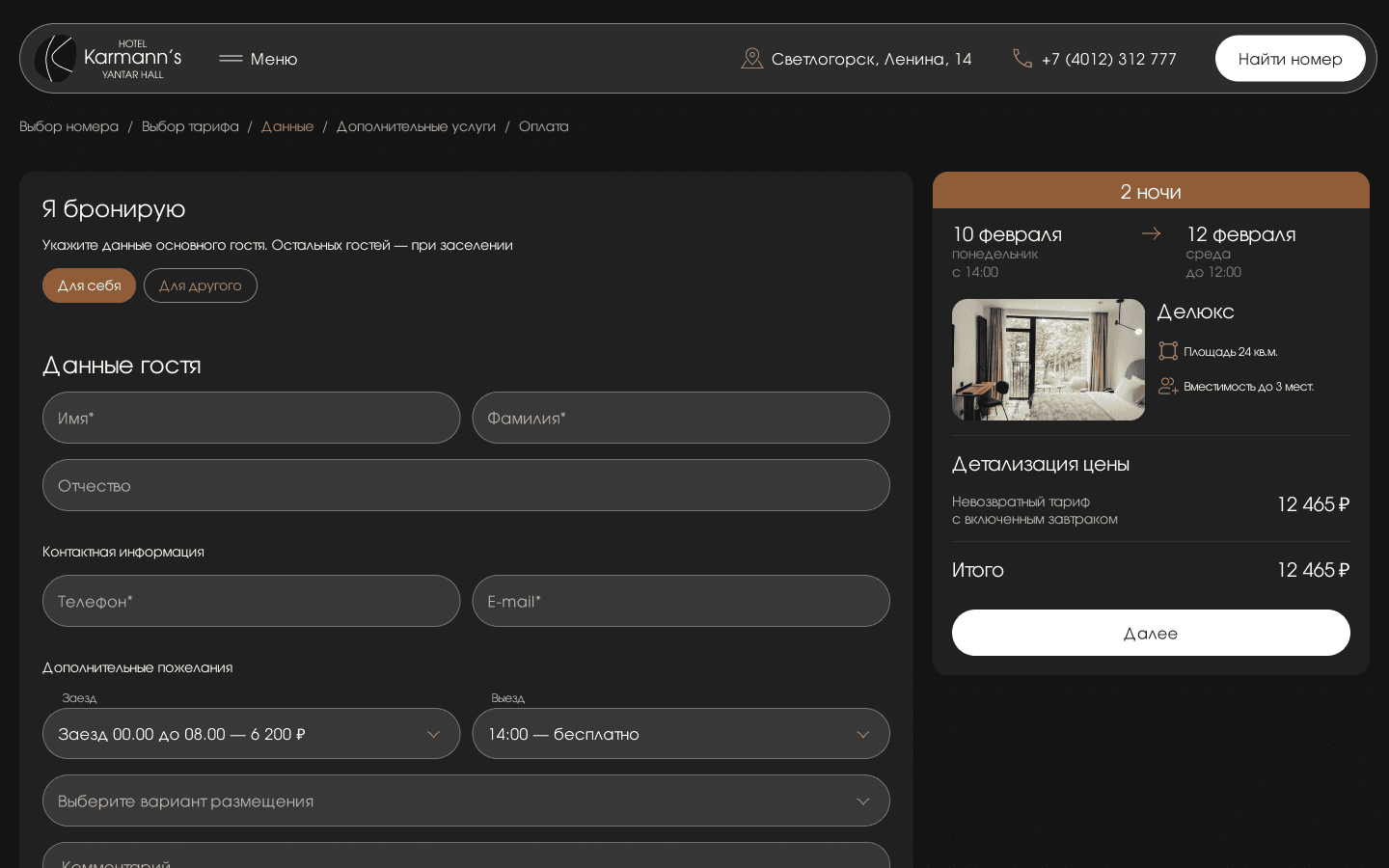The width and height of the screenshot is (1389, 868).
Task: Click the 'Далее' button
Action: (x=1150, y=633)
